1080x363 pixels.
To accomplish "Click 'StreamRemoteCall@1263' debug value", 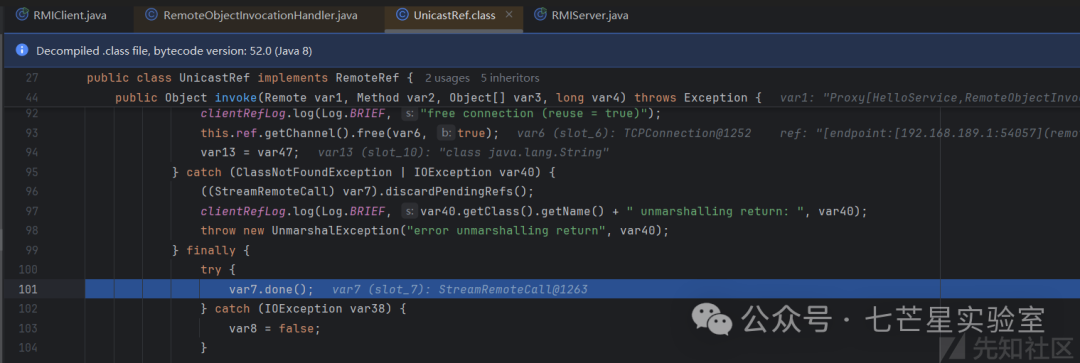I will click(x=512, y=289).
